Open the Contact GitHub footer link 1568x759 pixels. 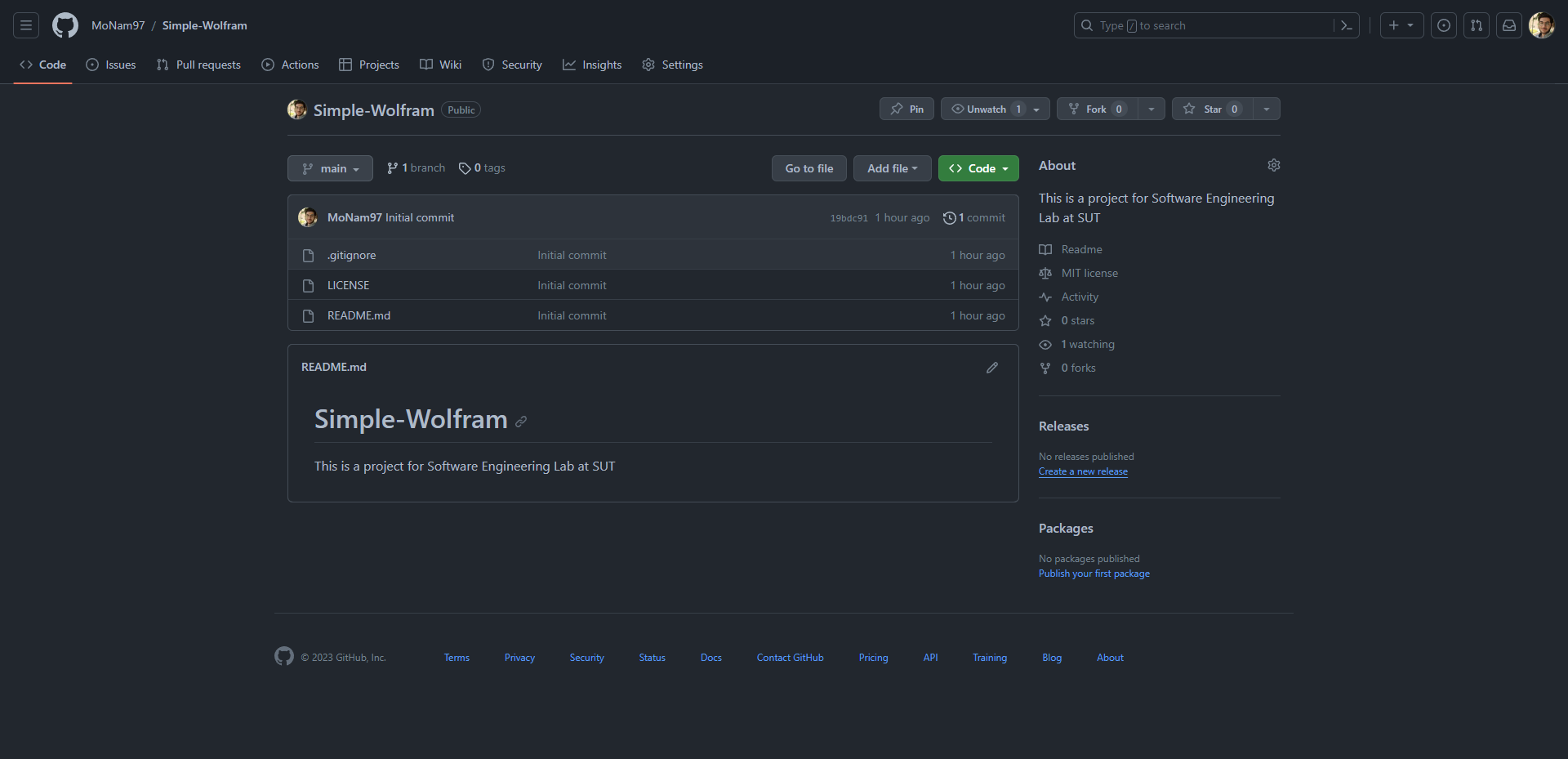(790, 658)
